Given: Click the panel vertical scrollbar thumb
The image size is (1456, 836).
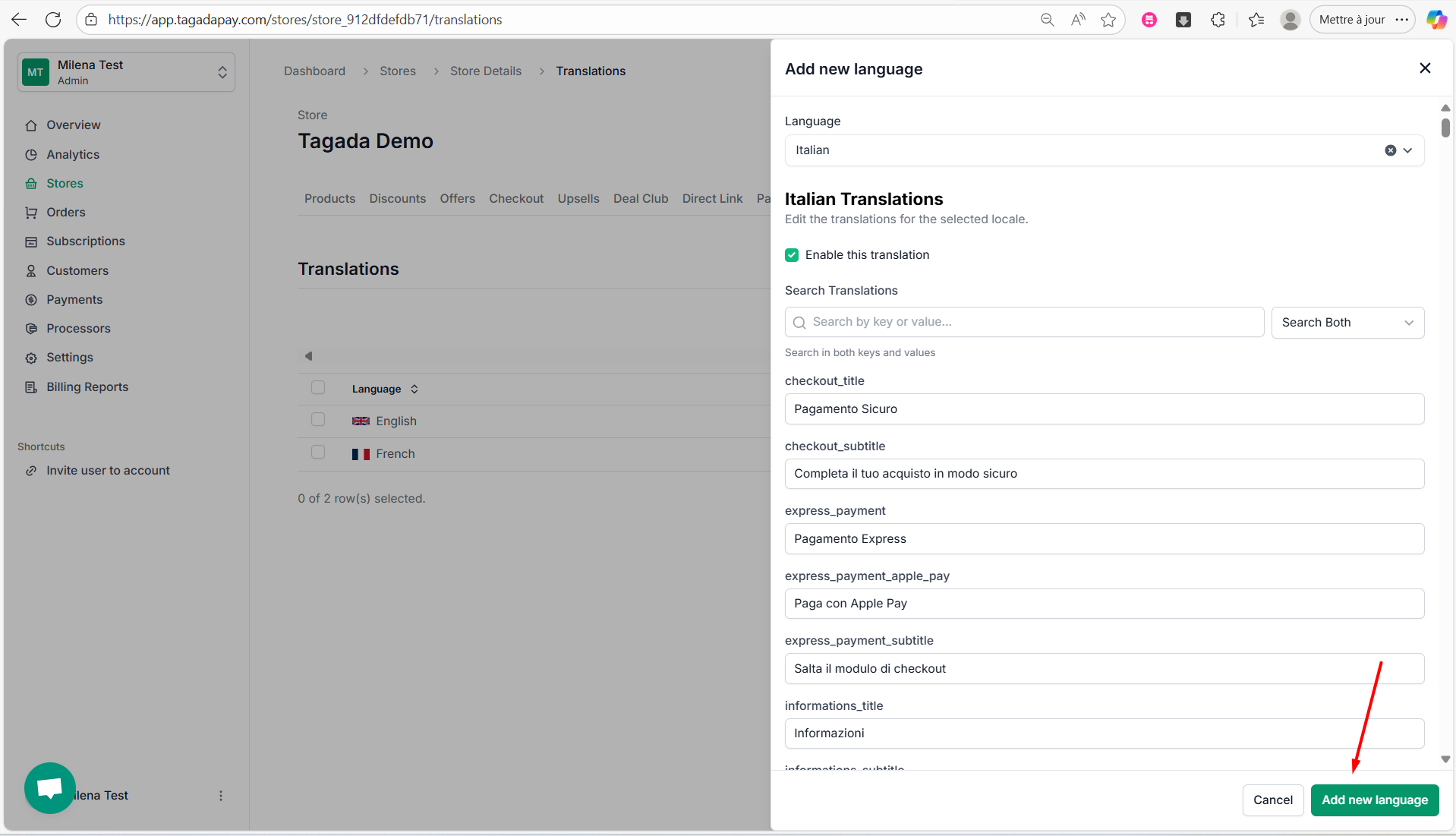Looking at the screenshot, I should (1445, 128).
